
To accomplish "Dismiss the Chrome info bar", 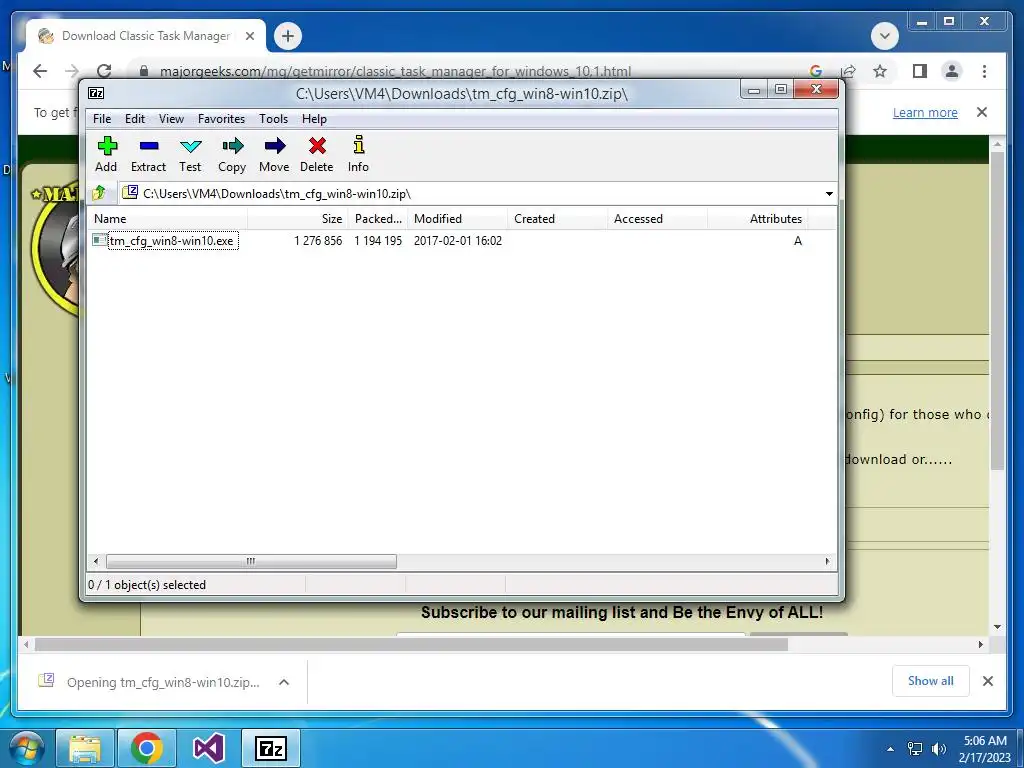I will (x=982, y=112).
